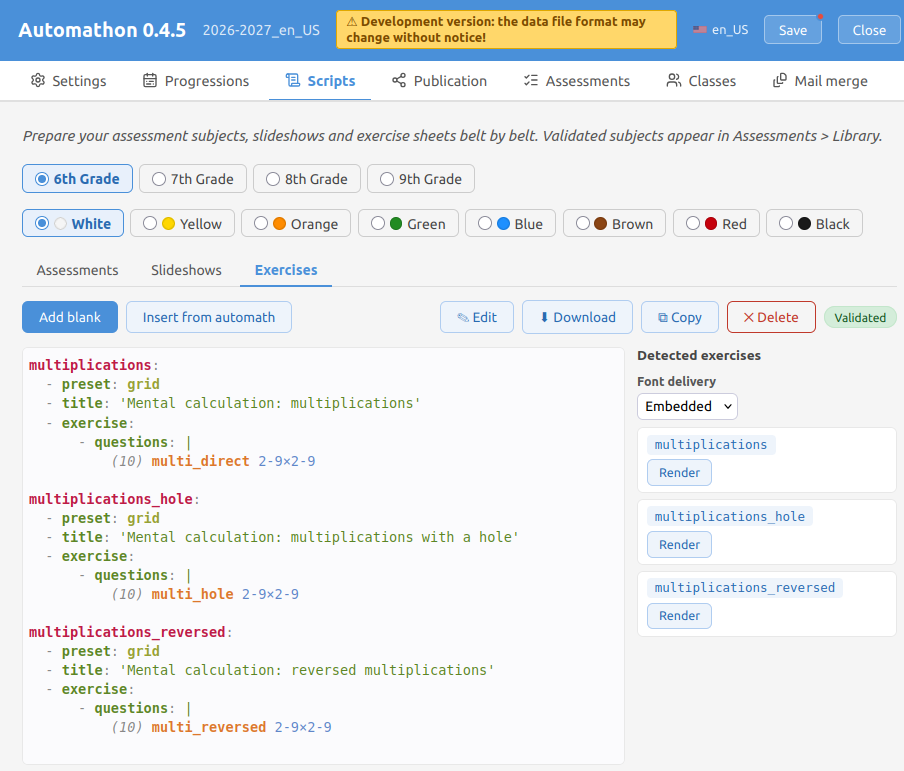
Task: Click the Close button in the header
Action: (x=869, y=30)
